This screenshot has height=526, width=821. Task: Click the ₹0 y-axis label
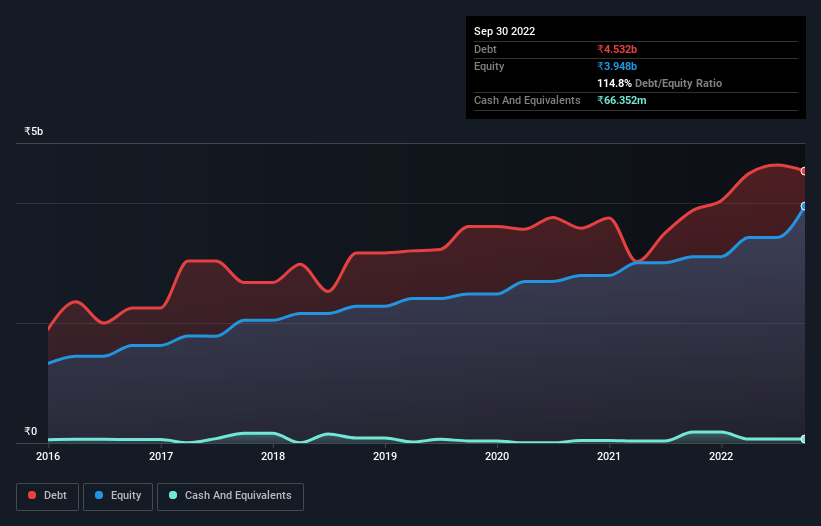pos(31,431)
